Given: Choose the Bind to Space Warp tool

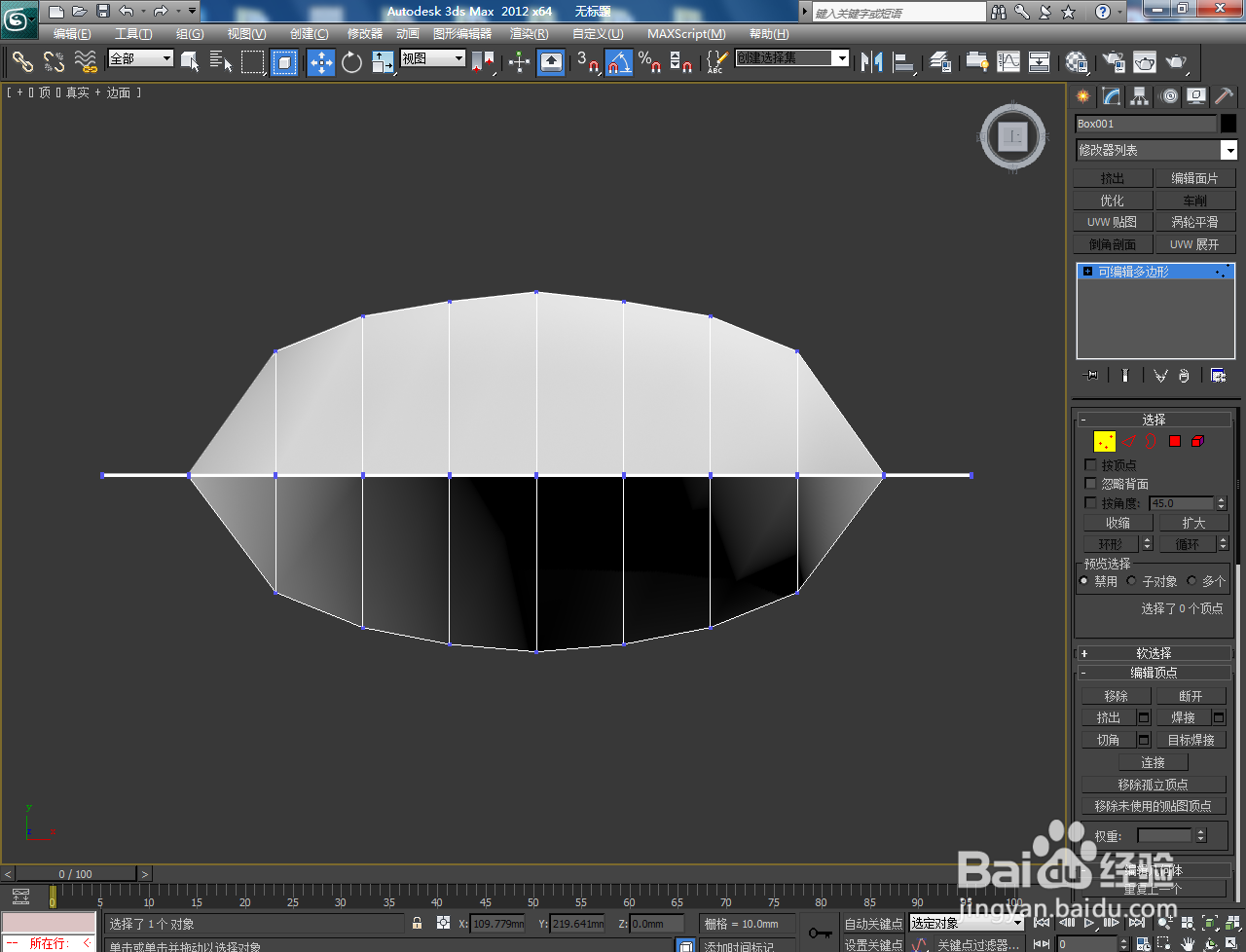Looking at the screenshot, I should (x=86, y=61).
